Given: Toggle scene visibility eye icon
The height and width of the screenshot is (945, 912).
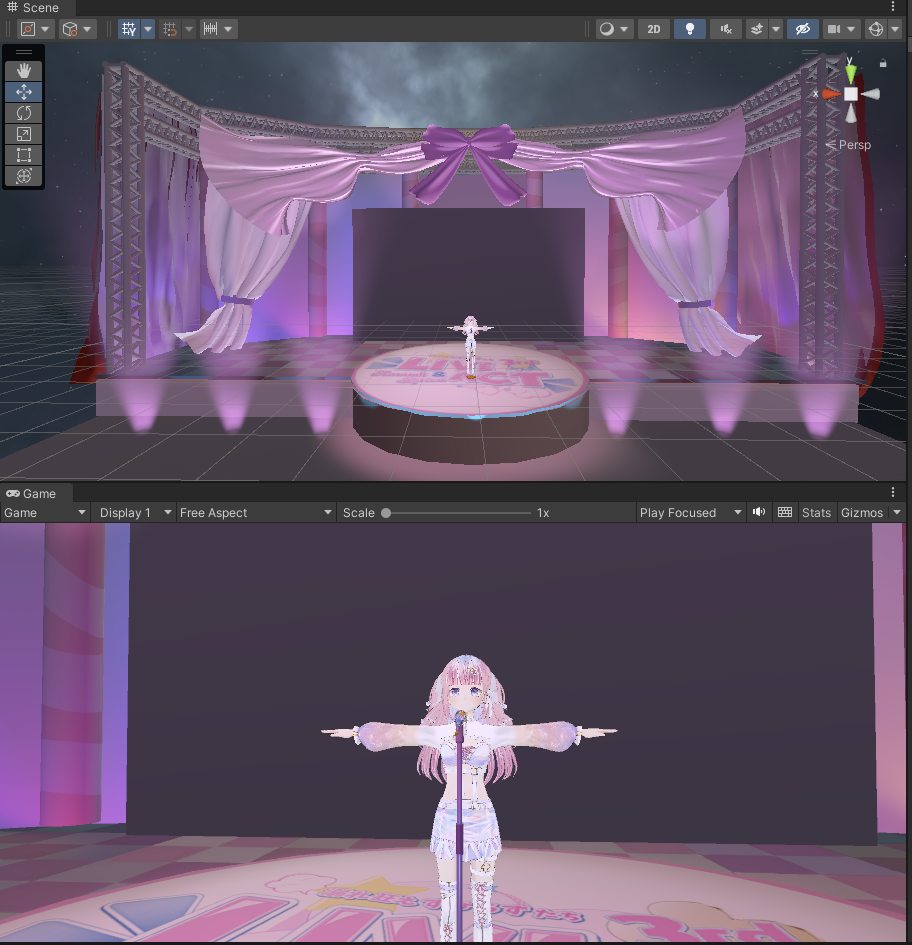Looking at the screenshot, I should pyautogui.click(x=802, y=29).
